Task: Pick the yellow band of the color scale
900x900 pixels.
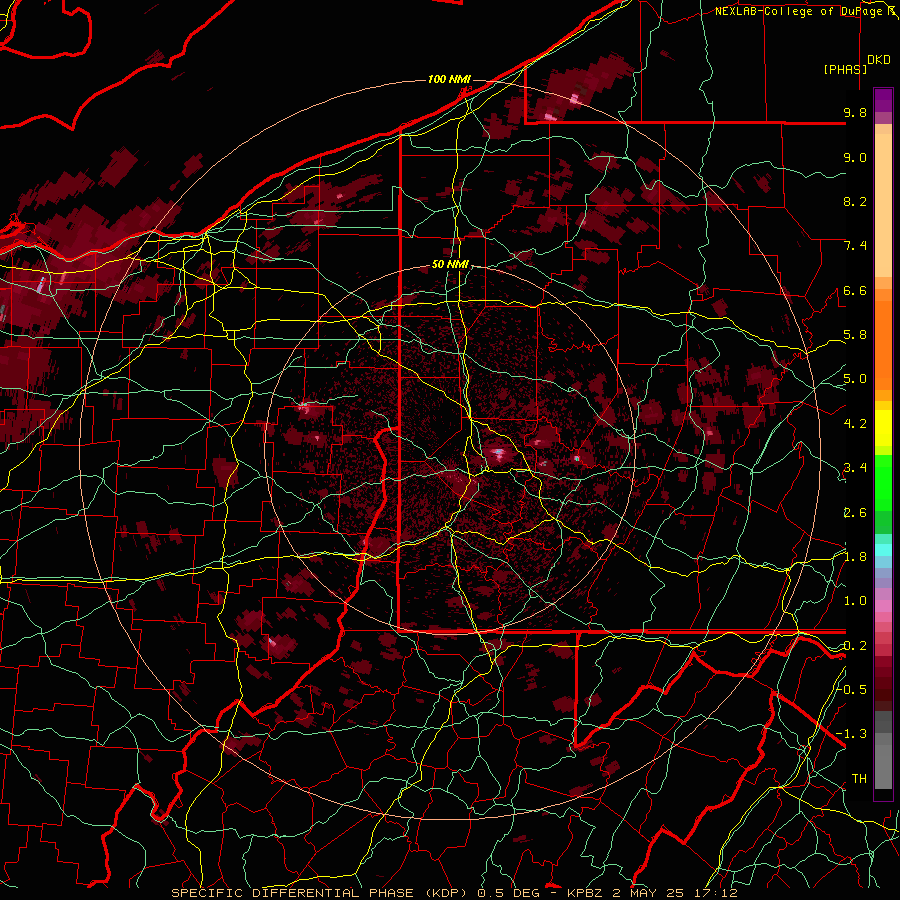Action: pyautogui.click(x=883, y=427)
